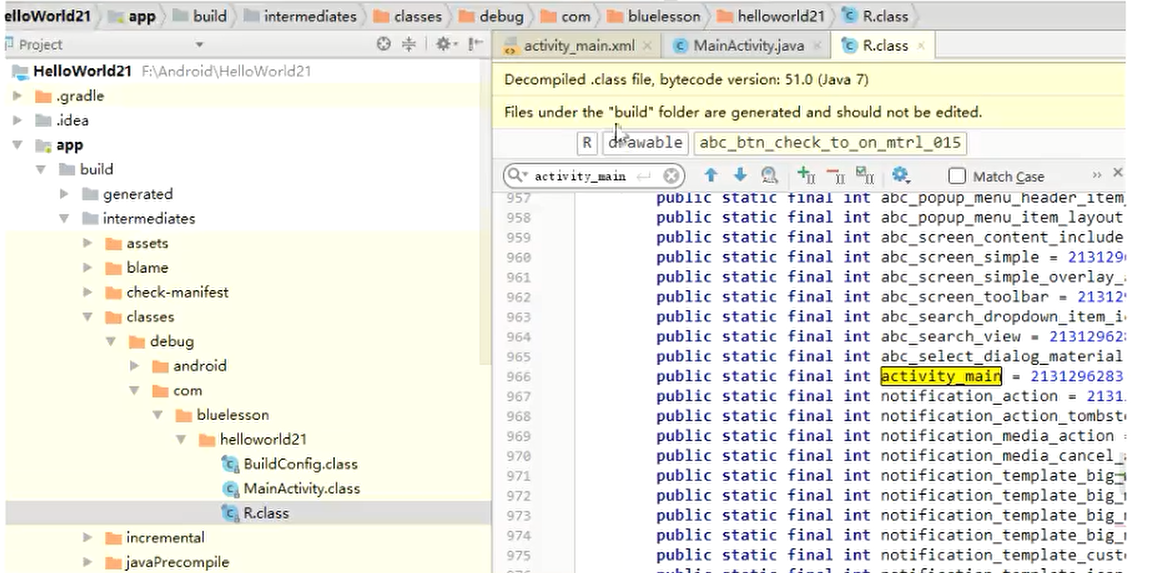The image size is (1170, 573).
Task: Go to previous search occurrence
Action: [710, 175]
